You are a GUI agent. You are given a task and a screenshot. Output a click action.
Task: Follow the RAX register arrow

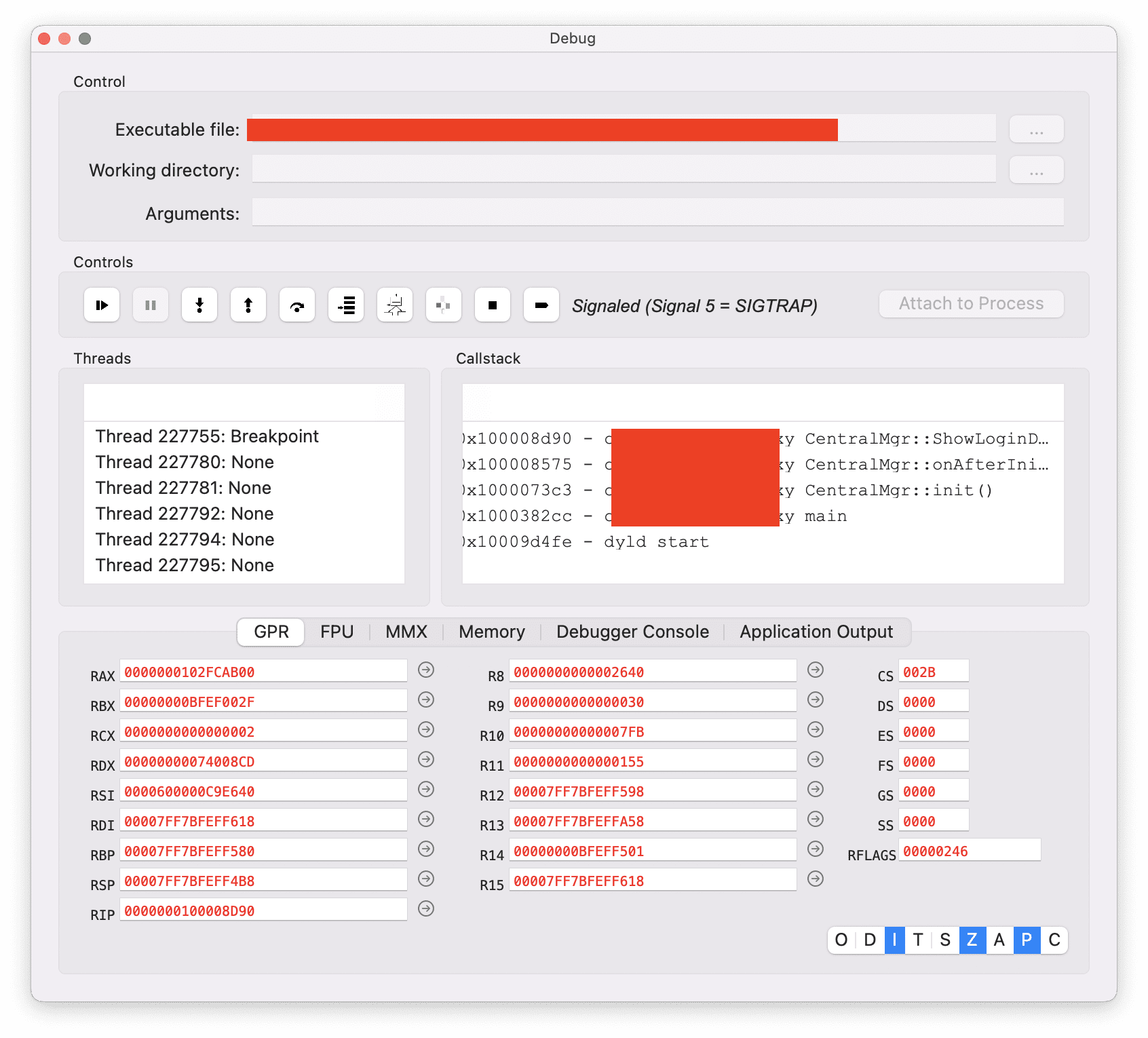tap(426, 670)
